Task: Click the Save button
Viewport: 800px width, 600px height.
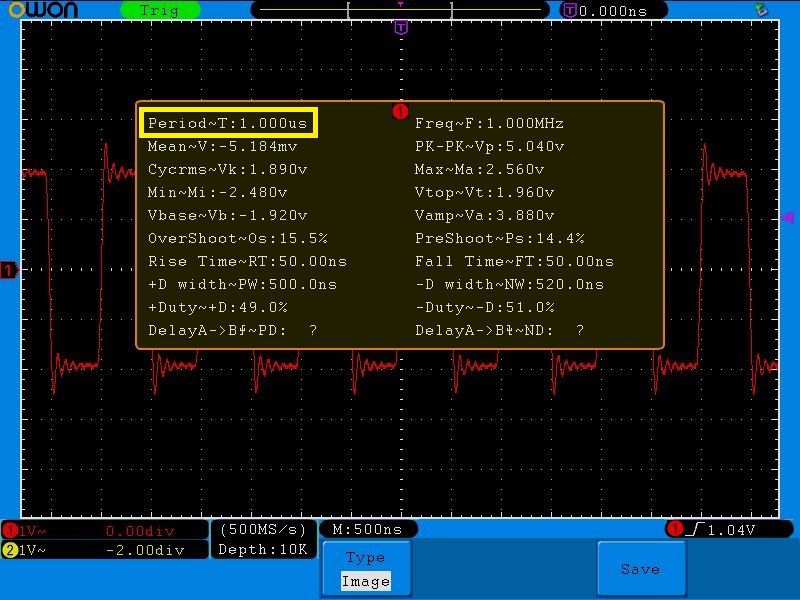Action: tap(641, 568)
